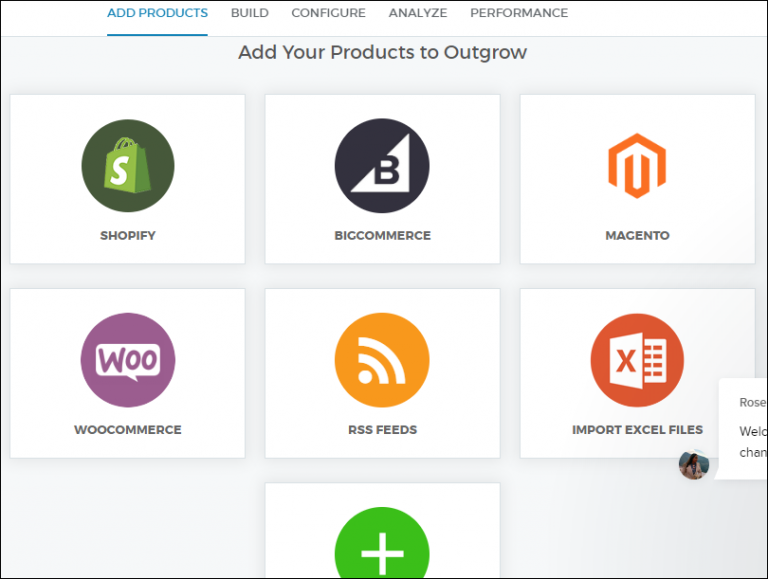Select the Add Products tab
Viewport: 768px width, 579px height.
click(x=157, y=13)
